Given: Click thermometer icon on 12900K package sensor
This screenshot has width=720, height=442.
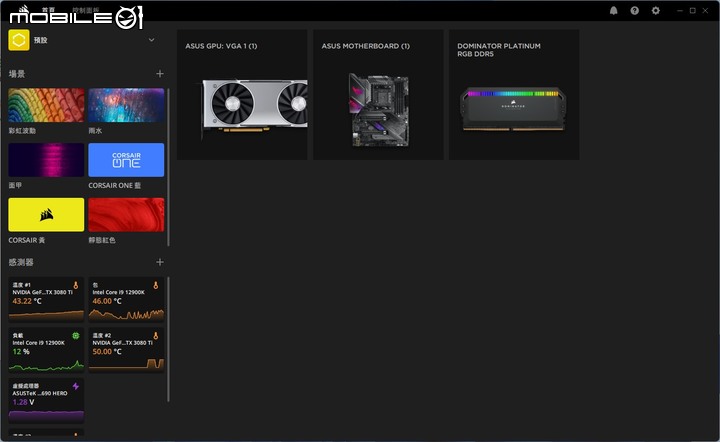Looking at the screenshot, I should coord(156,285).
